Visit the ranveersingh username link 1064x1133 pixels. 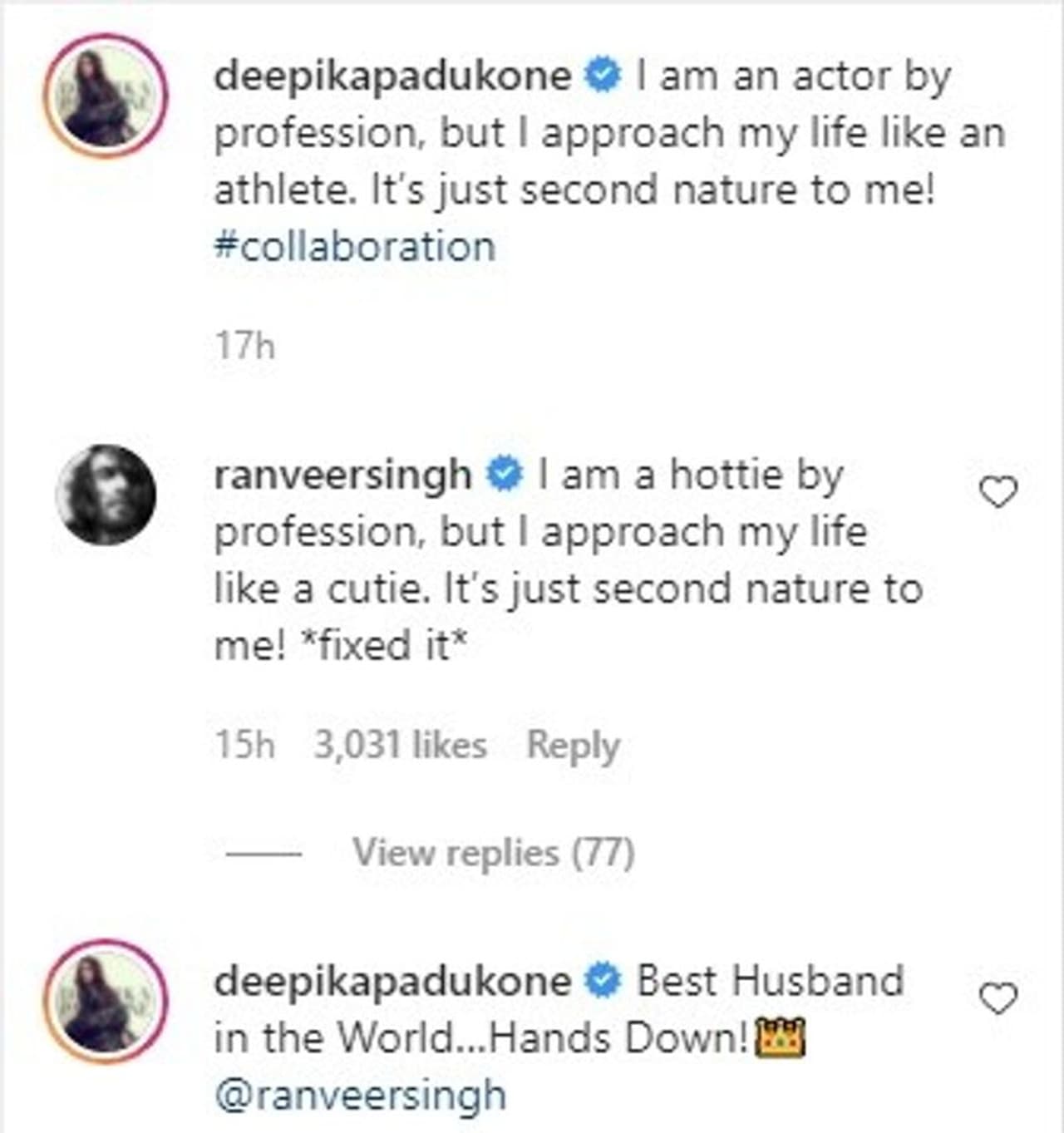point(342,475)
